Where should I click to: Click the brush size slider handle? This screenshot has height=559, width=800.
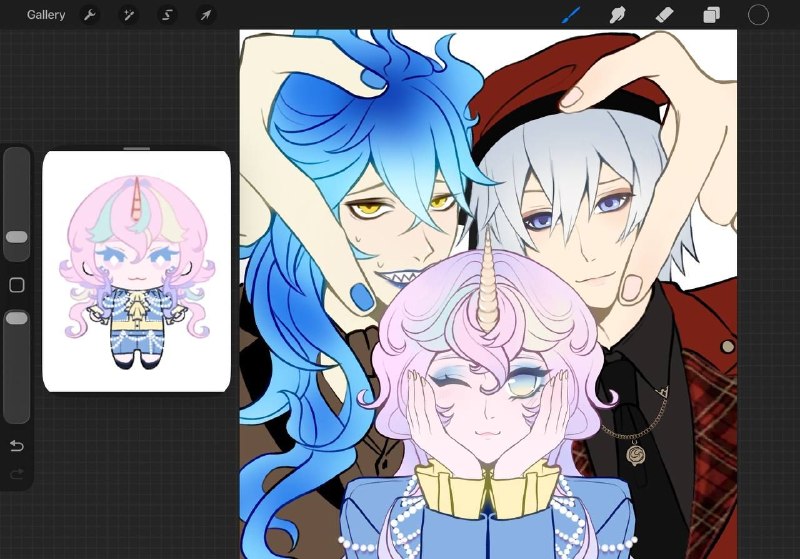click(17, 237)
